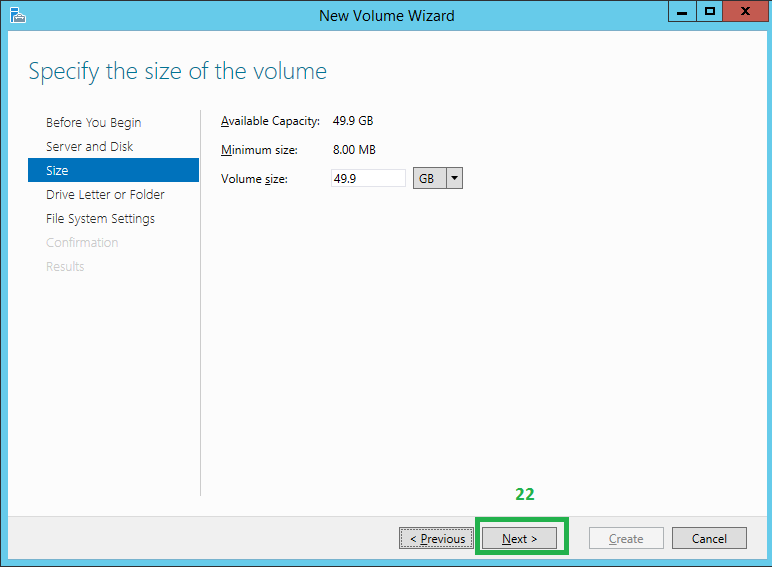
Task: Click the greyed-out Confirmation step
Action: pyautogui.click(x=82, y=243)
